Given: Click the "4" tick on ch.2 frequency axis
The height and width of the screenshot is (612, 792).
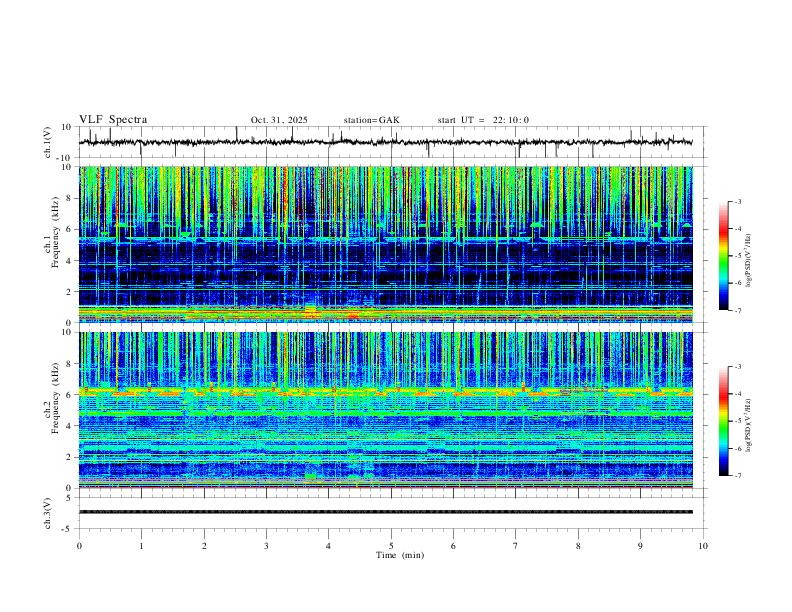Looking at the screenshot, I should [x=69, y=426].
